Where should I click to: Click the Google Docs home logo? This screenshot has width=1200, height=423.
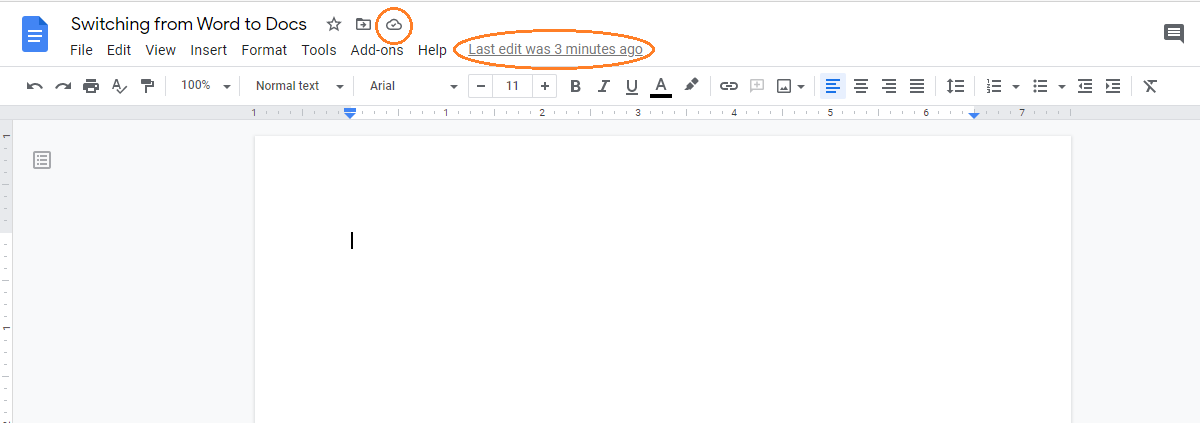click(35, 35)
